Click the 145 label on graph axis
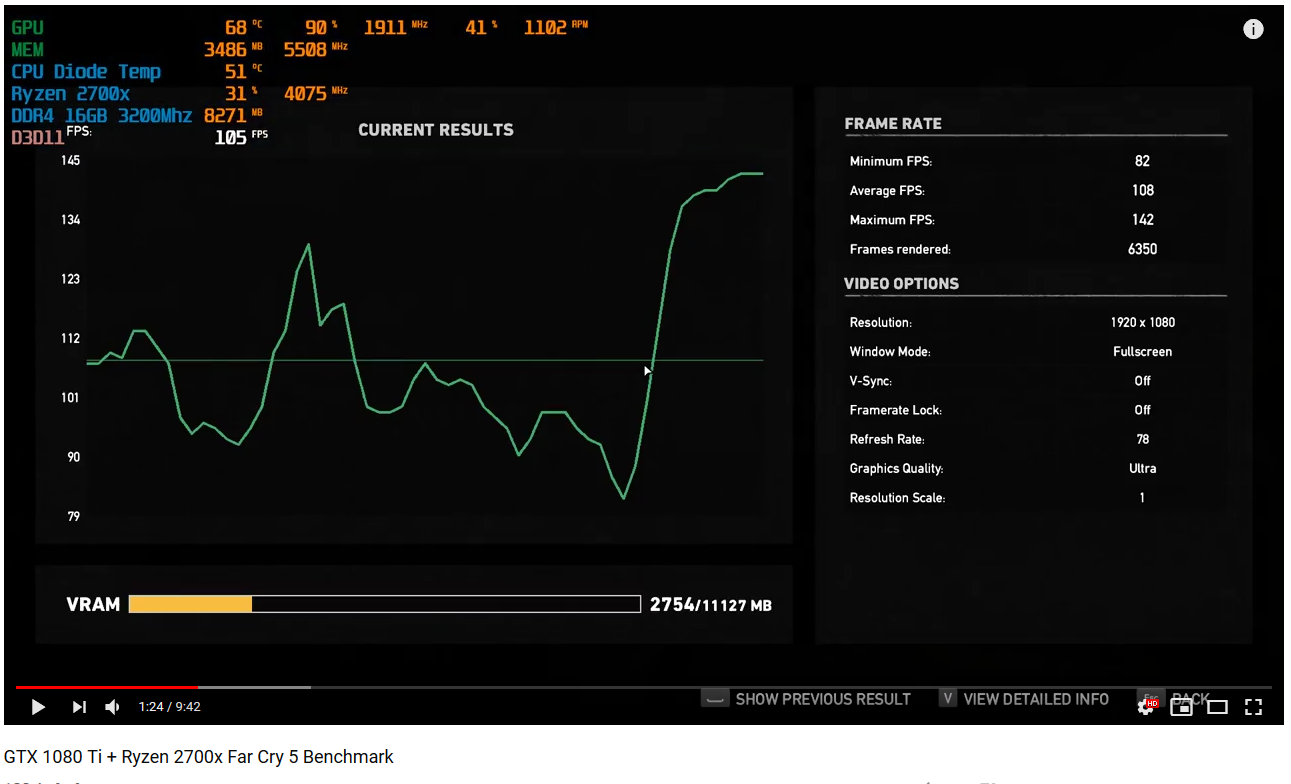1291x784 pixels. pyautogui.click(x=71, y=161)
